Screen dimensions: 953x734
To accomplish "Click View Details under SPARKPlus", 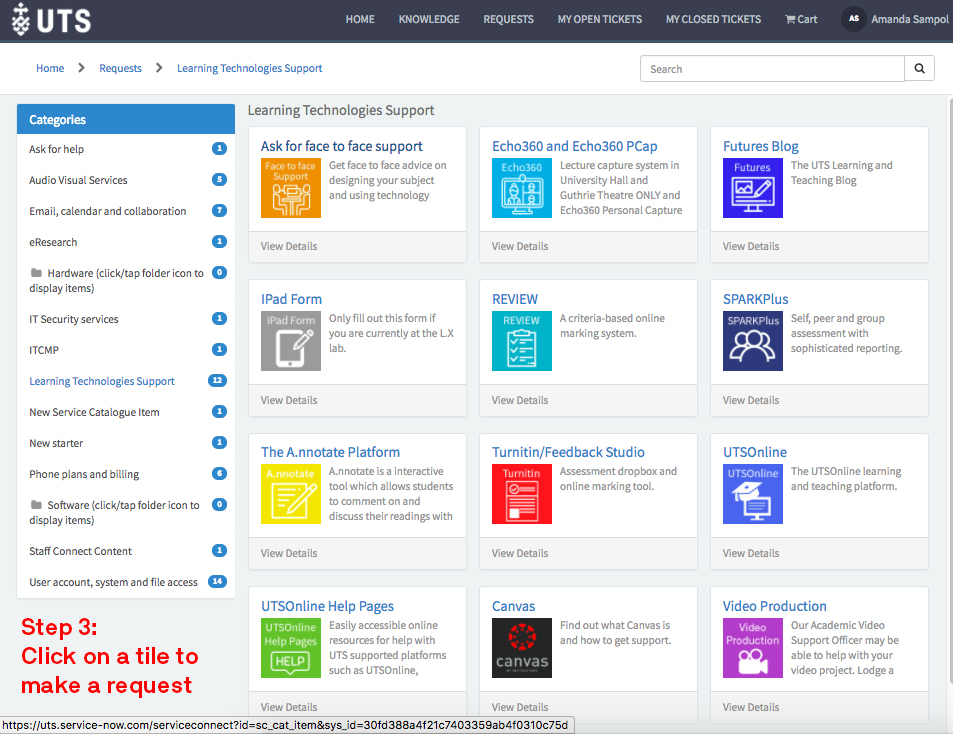I will 751,400.
